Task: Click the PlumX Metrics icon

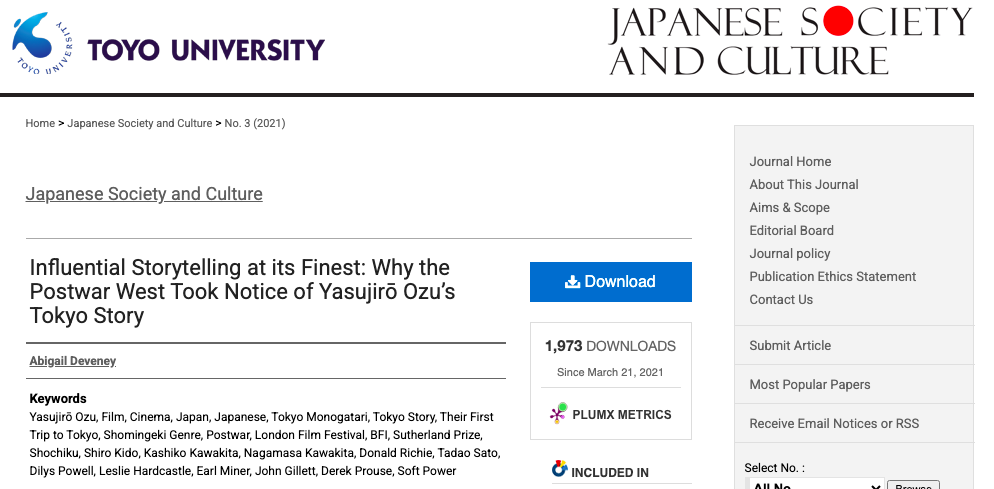Action: (x=558, y=414)
